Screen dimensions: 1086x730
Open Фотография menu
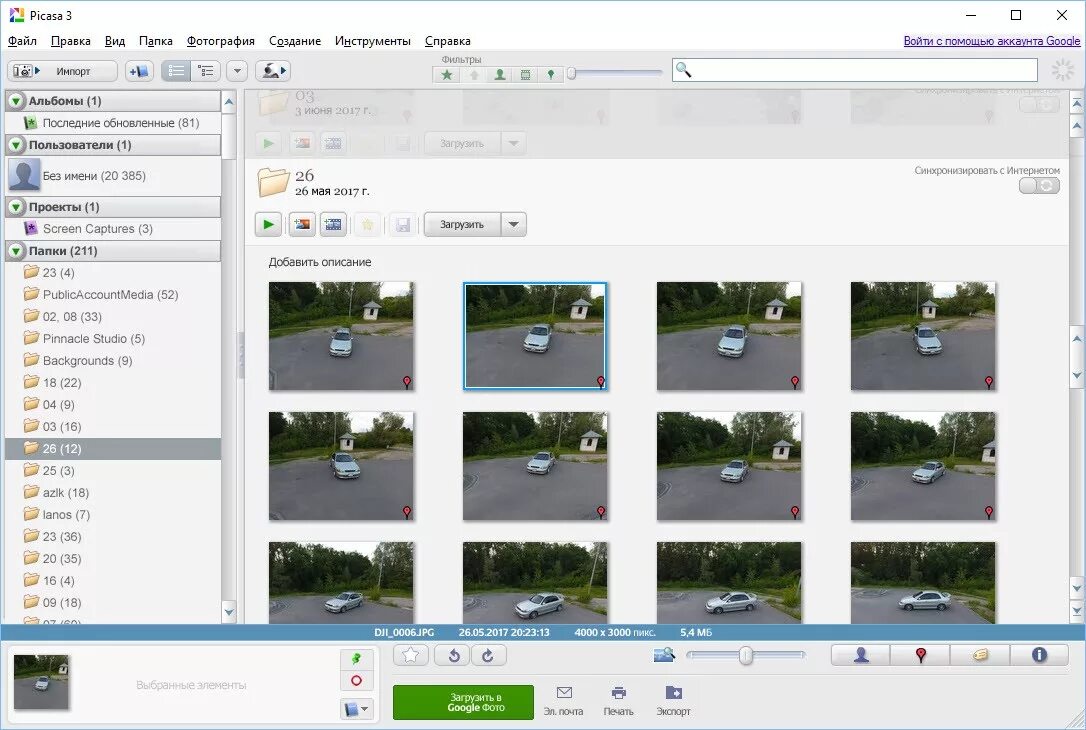click(221, 41)
